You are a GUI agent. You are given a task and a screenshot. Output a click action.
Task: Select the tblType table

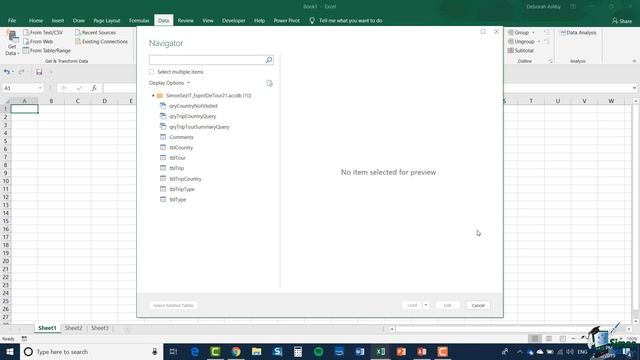[178, 200]
